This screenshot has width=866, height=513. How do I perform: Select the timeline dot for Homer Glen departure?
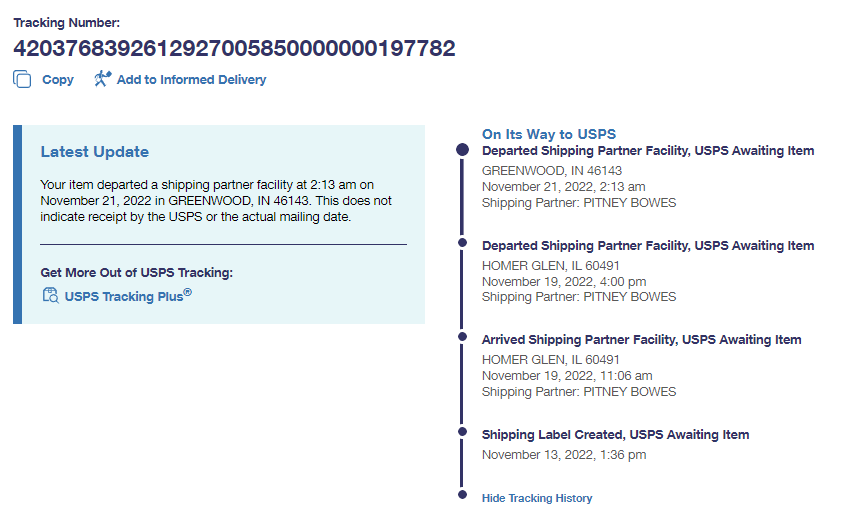pos(462,242)
